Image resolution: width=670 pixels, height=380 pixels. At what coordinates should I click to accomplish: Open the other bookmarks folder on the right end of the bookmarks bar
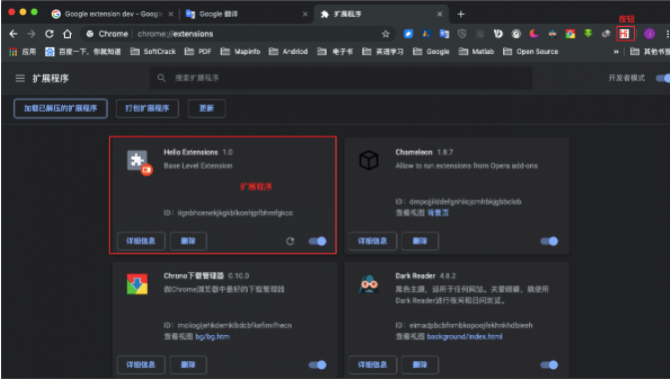[649, 52]
